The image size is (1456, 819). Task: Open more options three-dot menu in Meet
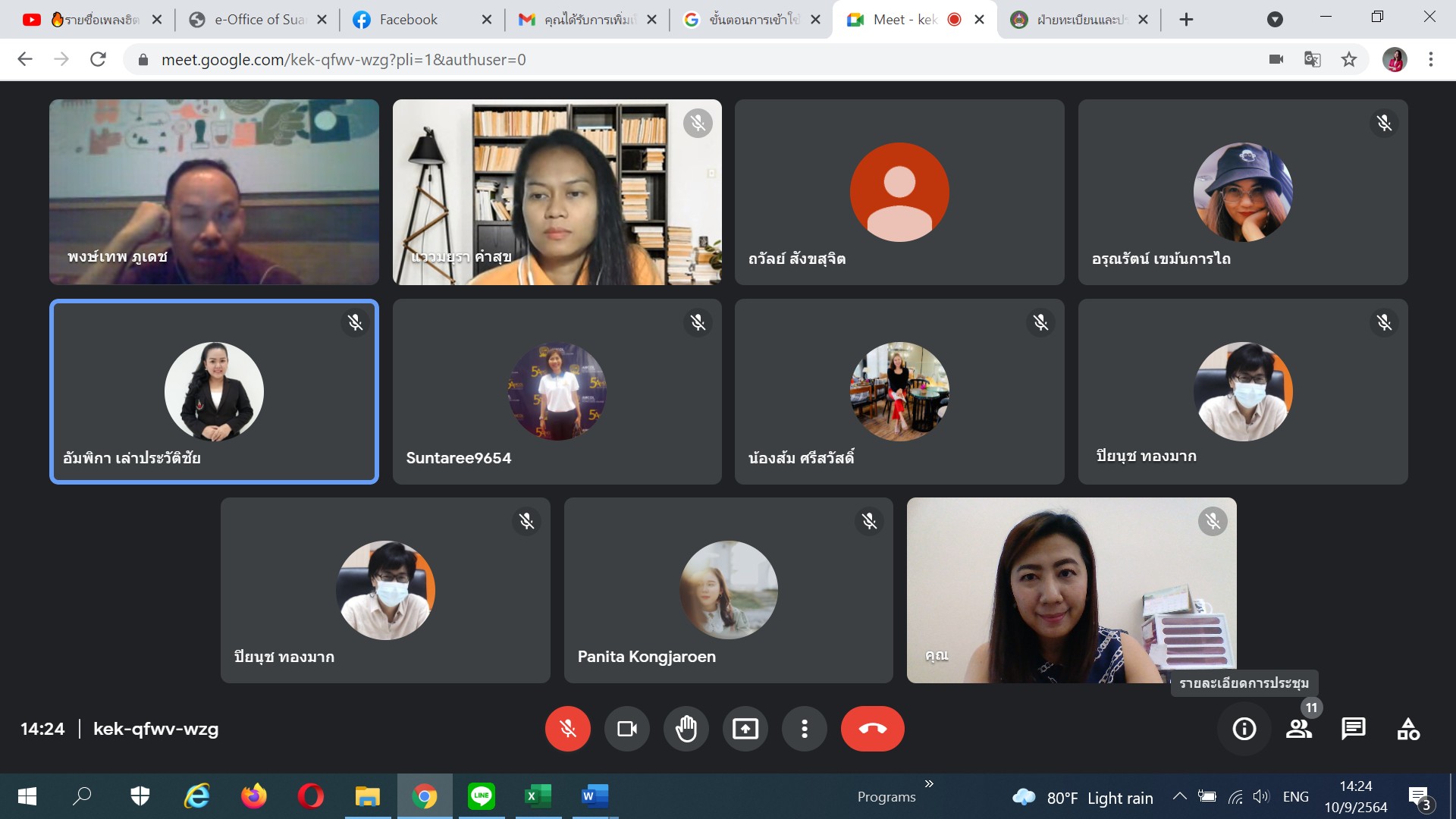(804, 729)
